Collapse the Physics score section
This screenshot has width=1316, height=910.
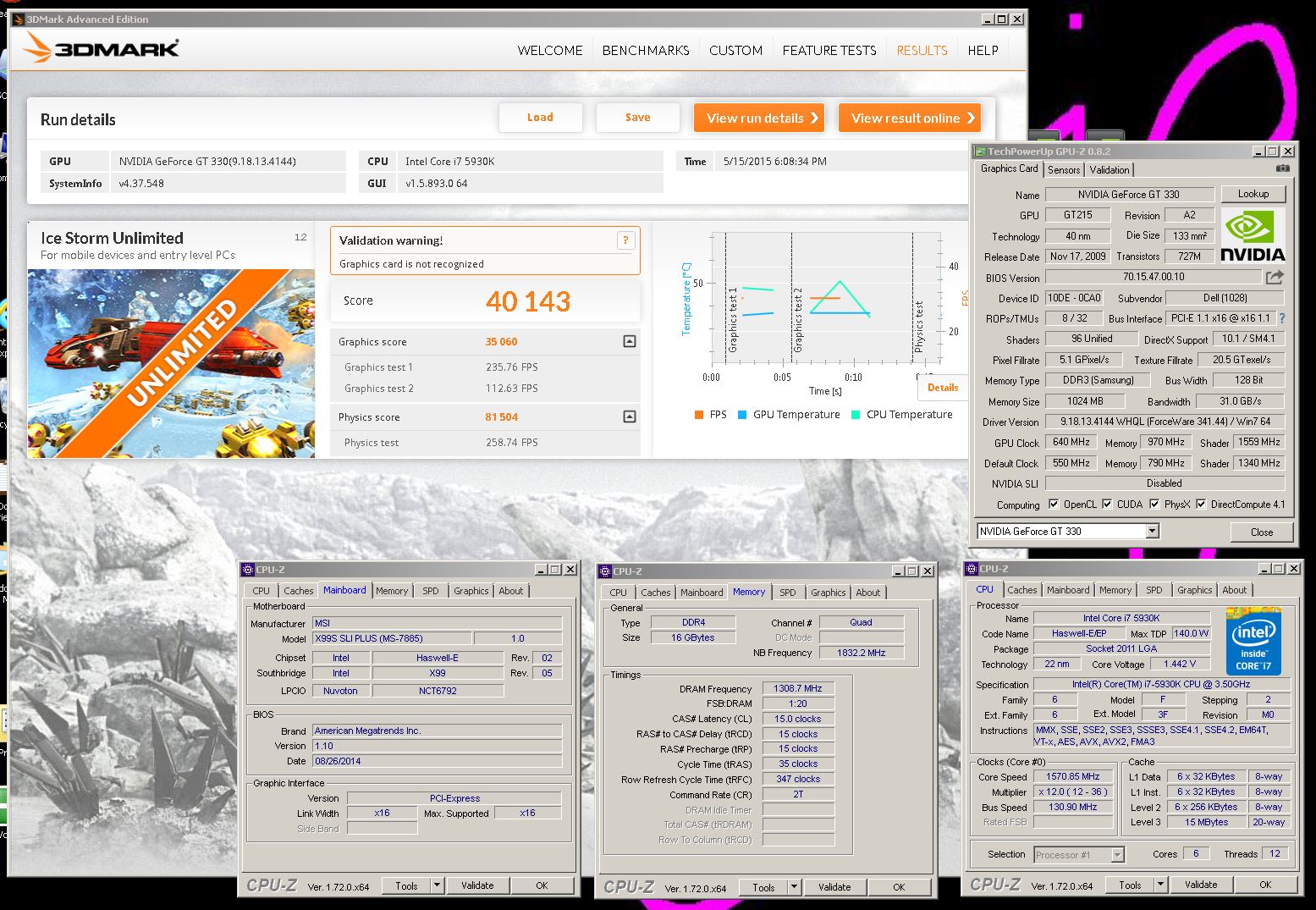(x=630, y=416)
